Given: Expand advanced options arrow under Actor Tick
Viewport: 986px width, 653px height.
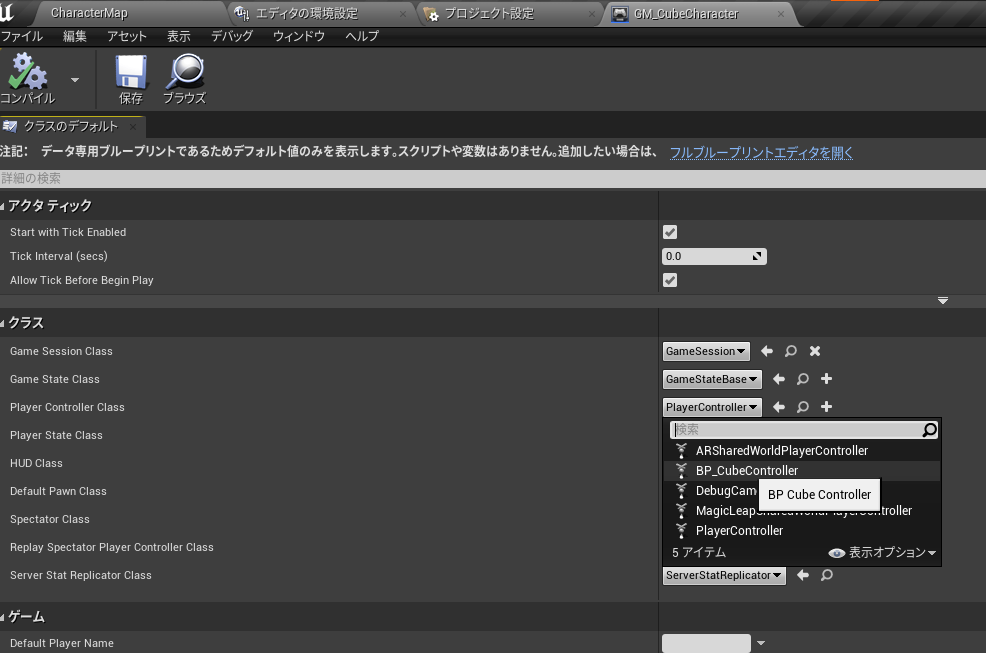Looking at the screenshot, I should [943, 301].
